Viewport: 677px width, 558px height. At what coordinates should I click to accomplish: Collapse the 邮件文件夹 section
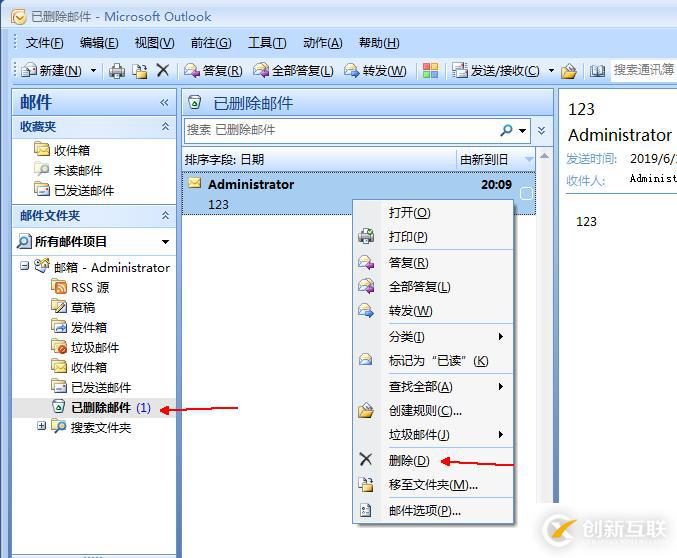165,216
